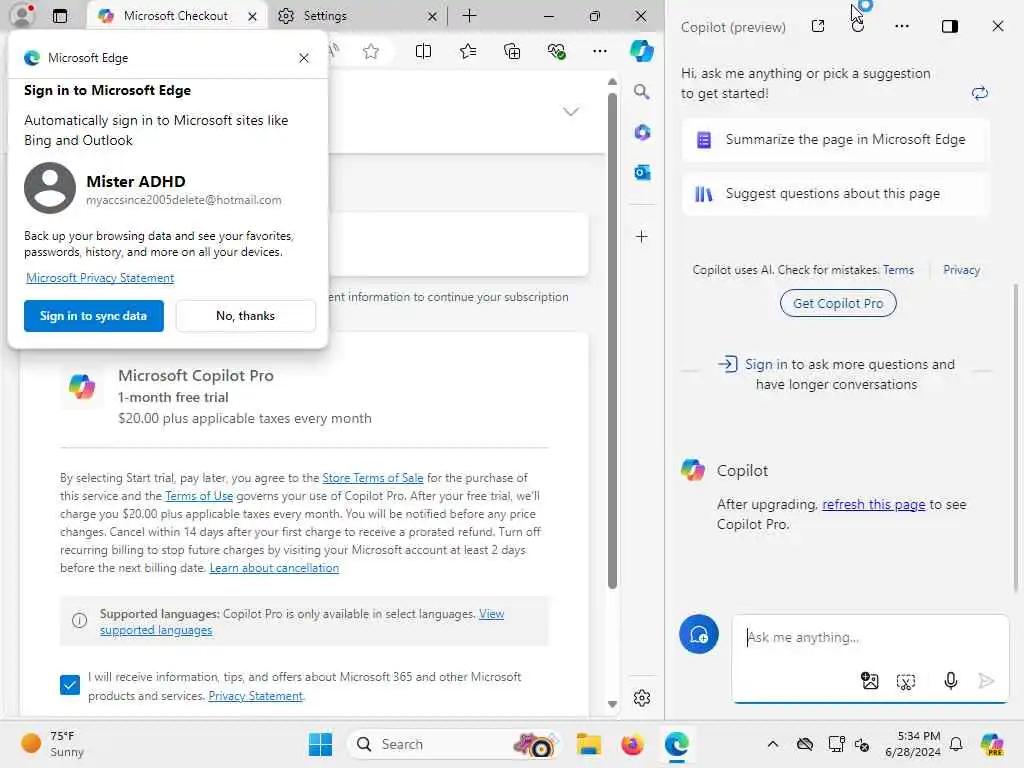The height and width of the screenshot is (768, 1024).
Task: Dismiss the Microsoft Edge sign-in popup
Action: point(304,58)
